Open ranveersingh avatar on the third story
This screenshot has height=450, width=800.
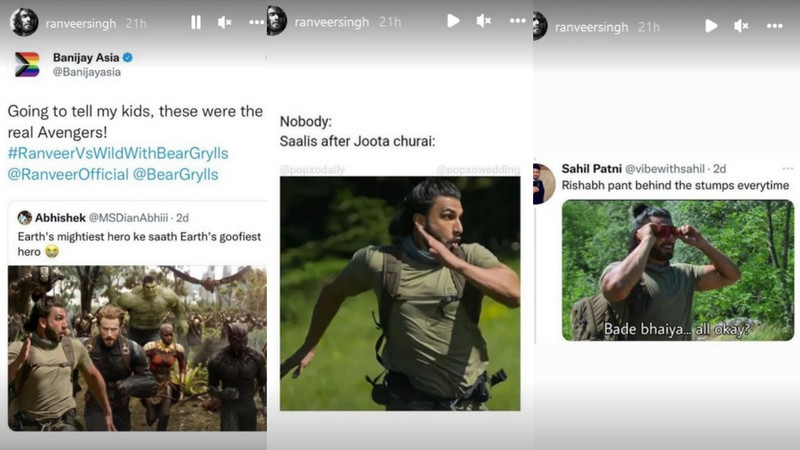click(x=540, y=26)
